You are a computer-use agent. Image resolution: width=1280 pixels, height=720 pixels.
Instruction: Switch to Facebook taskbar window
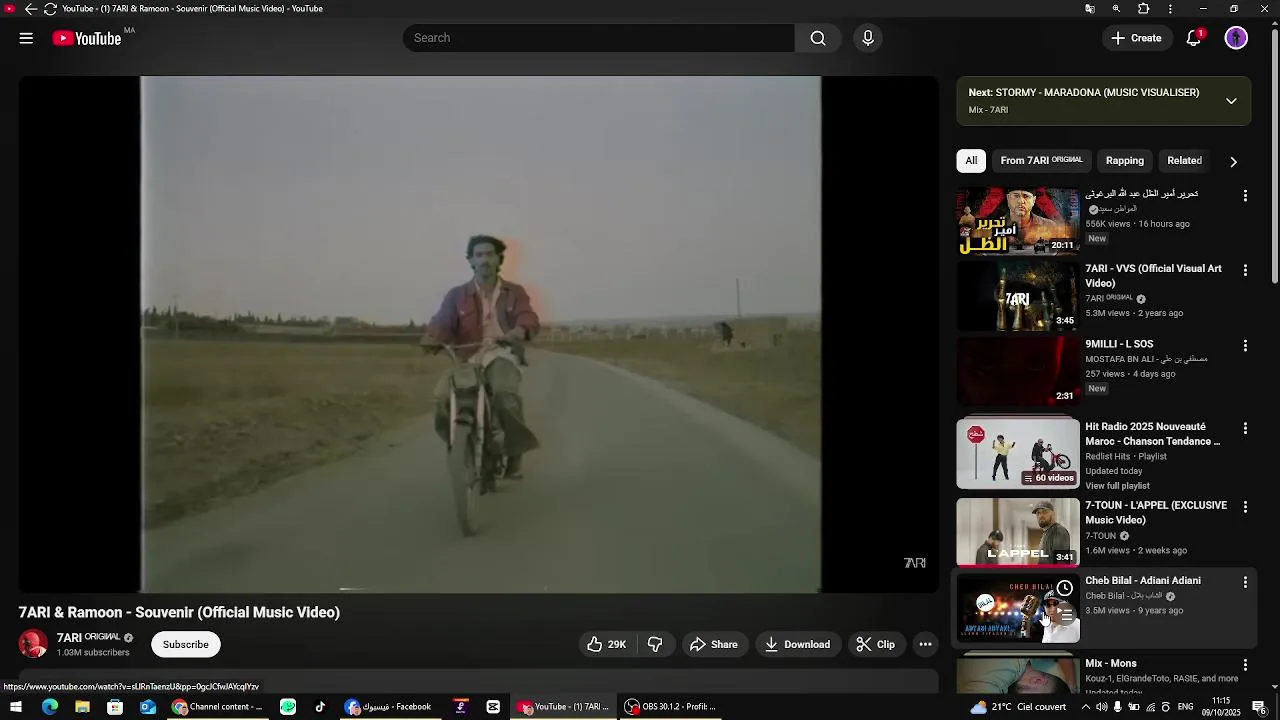388,707
